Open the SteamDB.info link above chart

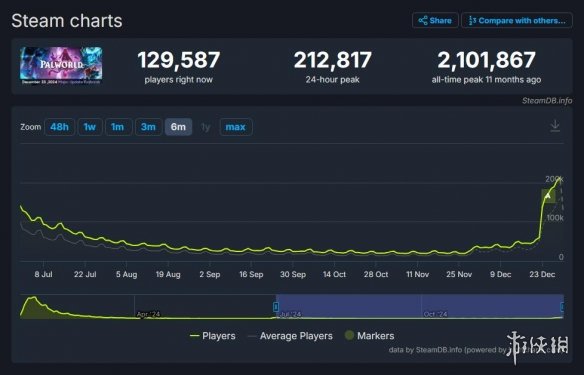[547, 101]
